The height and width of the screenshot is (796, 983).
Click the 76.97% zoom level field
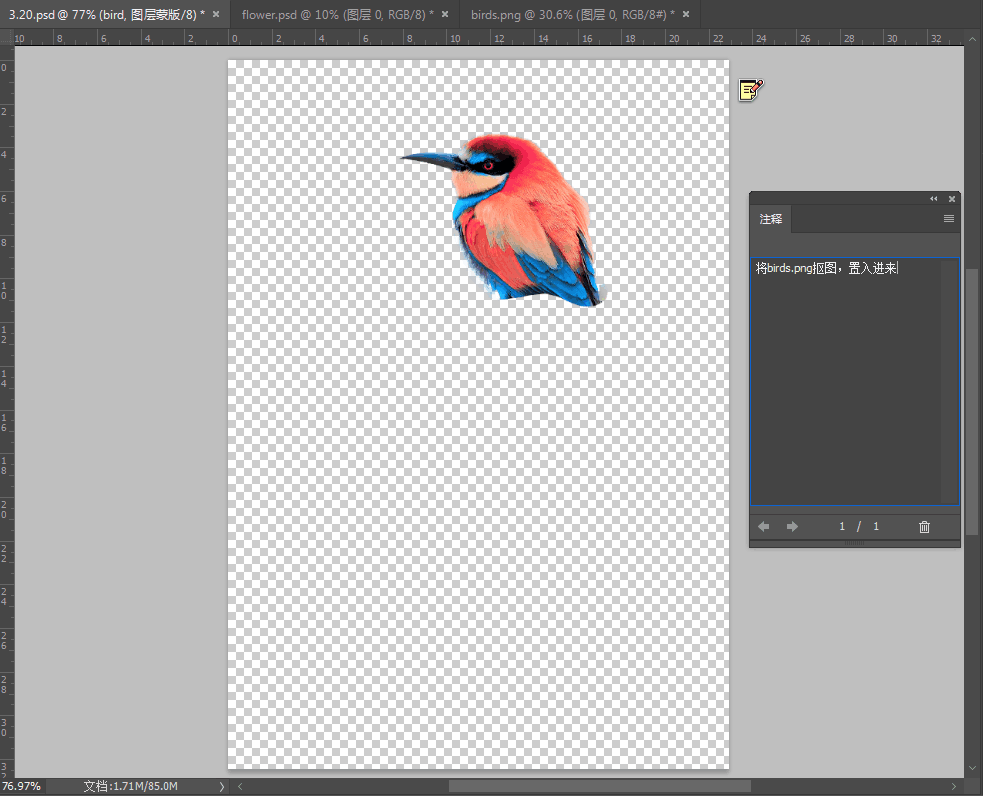22,787
